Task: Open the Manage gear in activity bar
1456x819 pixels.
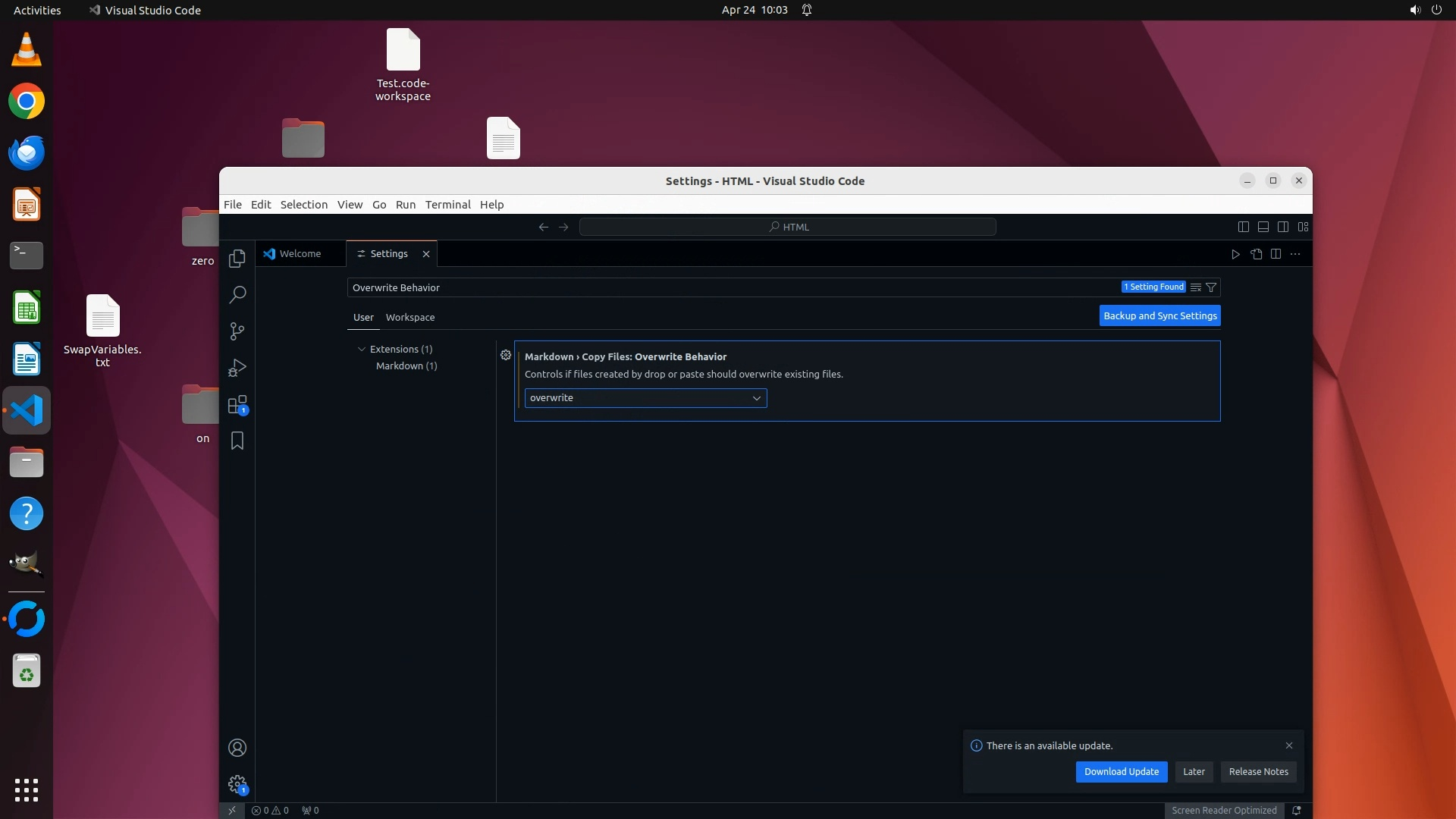Action: tap(237, 784)
